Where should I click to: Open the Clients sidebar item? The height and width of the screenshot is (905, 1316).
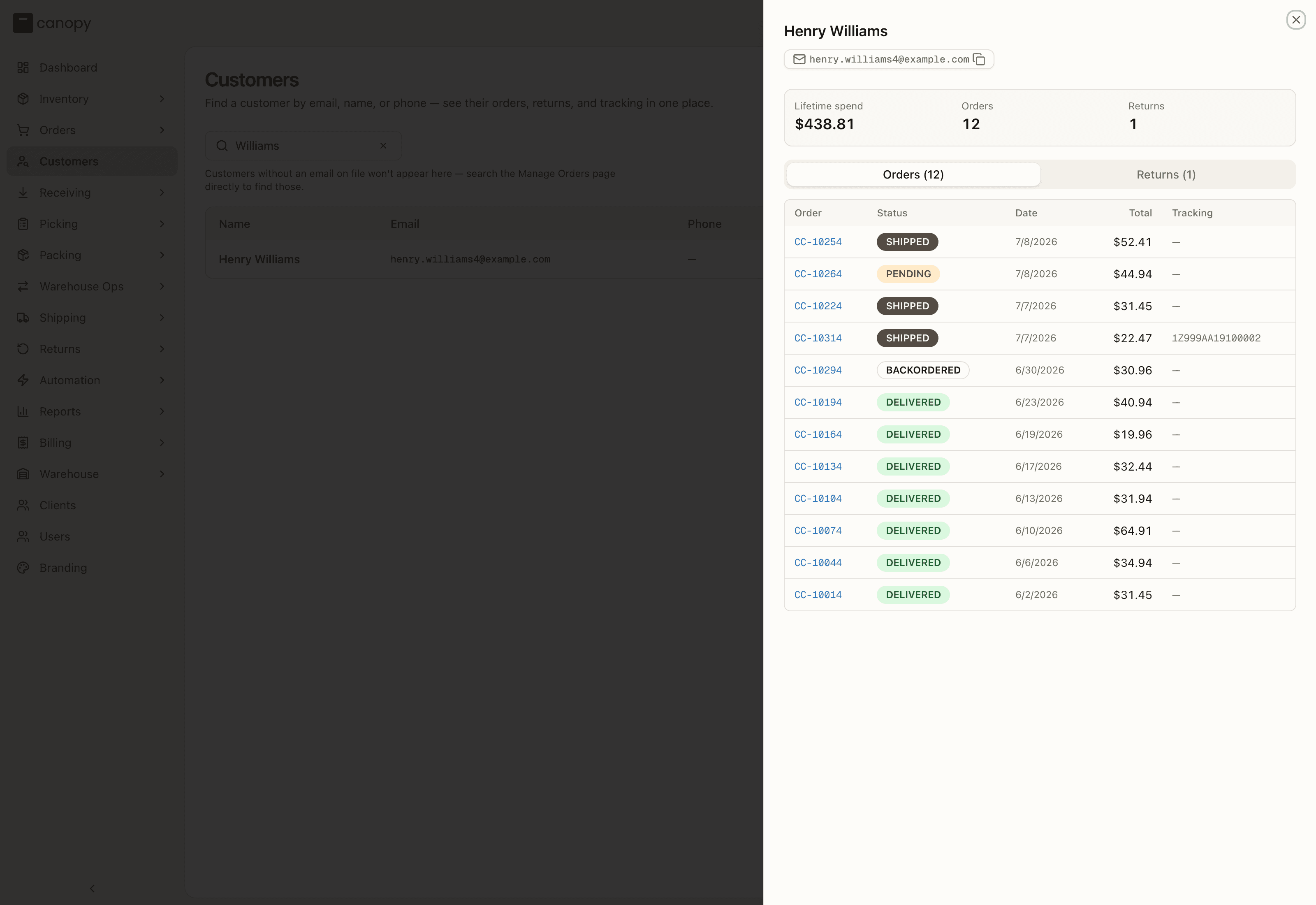[92, 505]
